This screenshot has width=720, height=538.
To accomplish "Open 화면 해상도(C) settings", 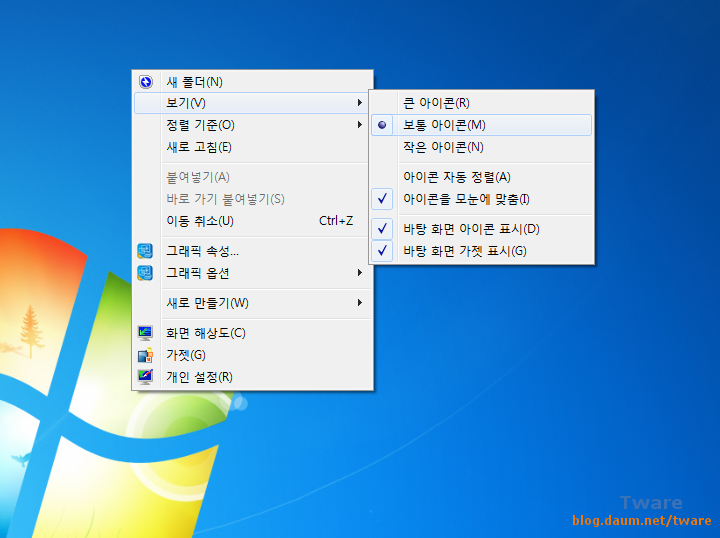I will [x=253, y=333].
